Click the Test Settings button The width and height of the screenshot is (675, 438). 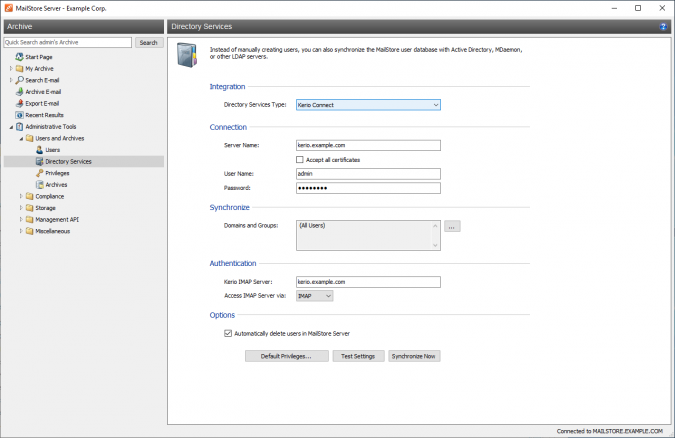click(x=358, y=356)
